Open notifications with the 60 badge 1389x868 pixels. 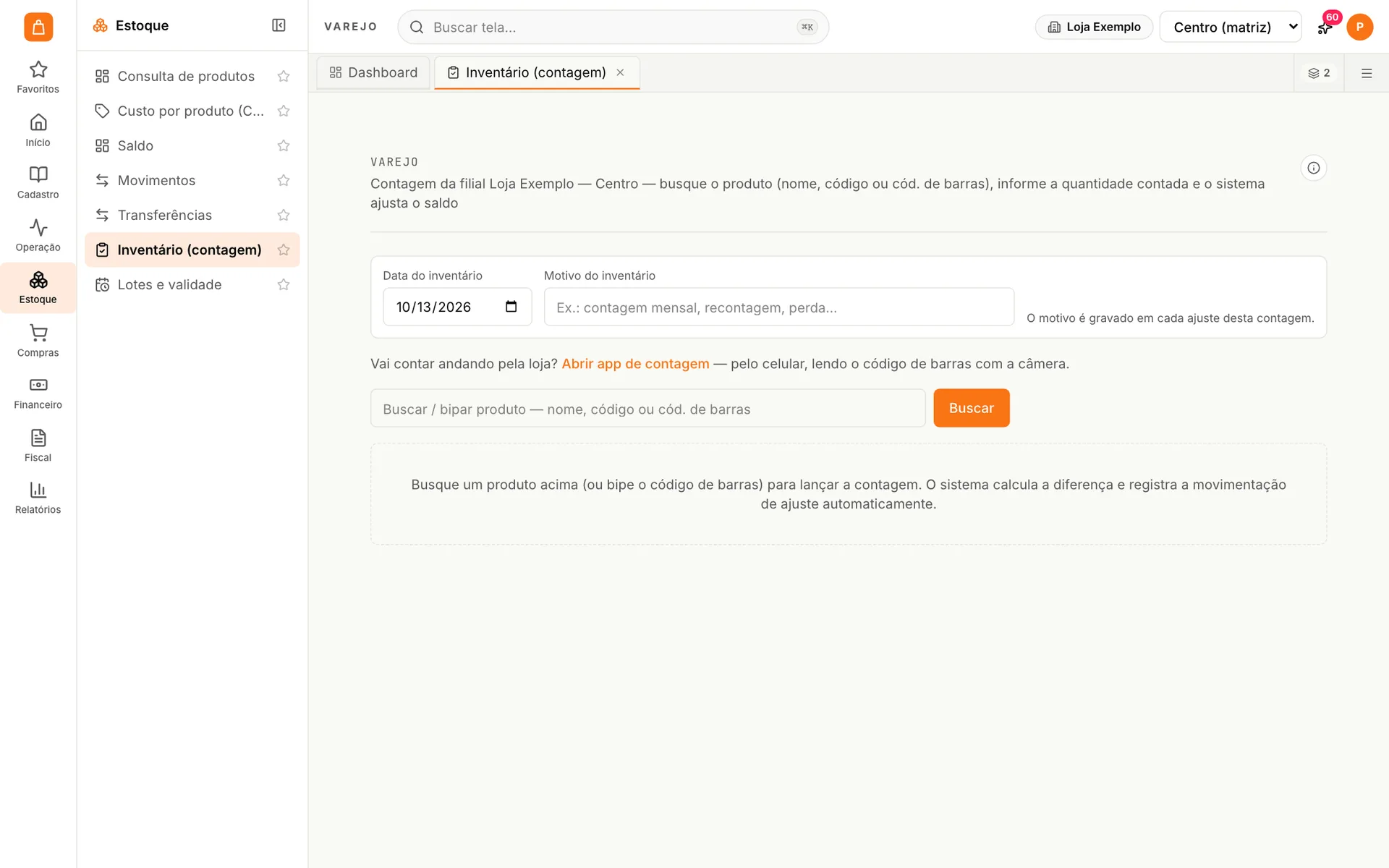[1325, 27]
